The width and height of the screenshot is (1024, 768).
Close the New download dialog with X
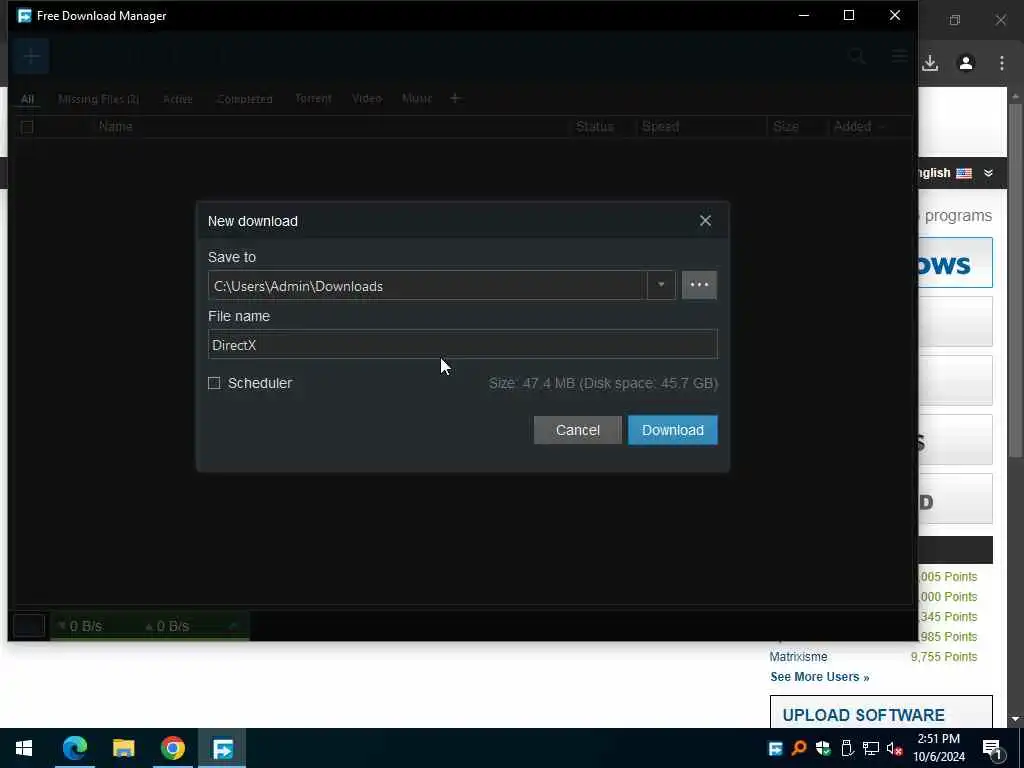705,221
